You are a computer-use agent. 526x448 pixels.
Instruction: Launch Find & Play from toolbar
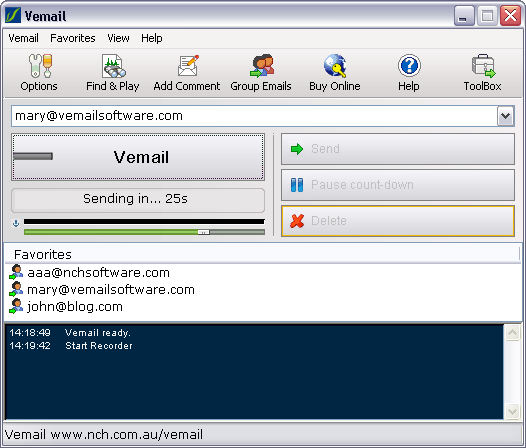coord(113,66)
